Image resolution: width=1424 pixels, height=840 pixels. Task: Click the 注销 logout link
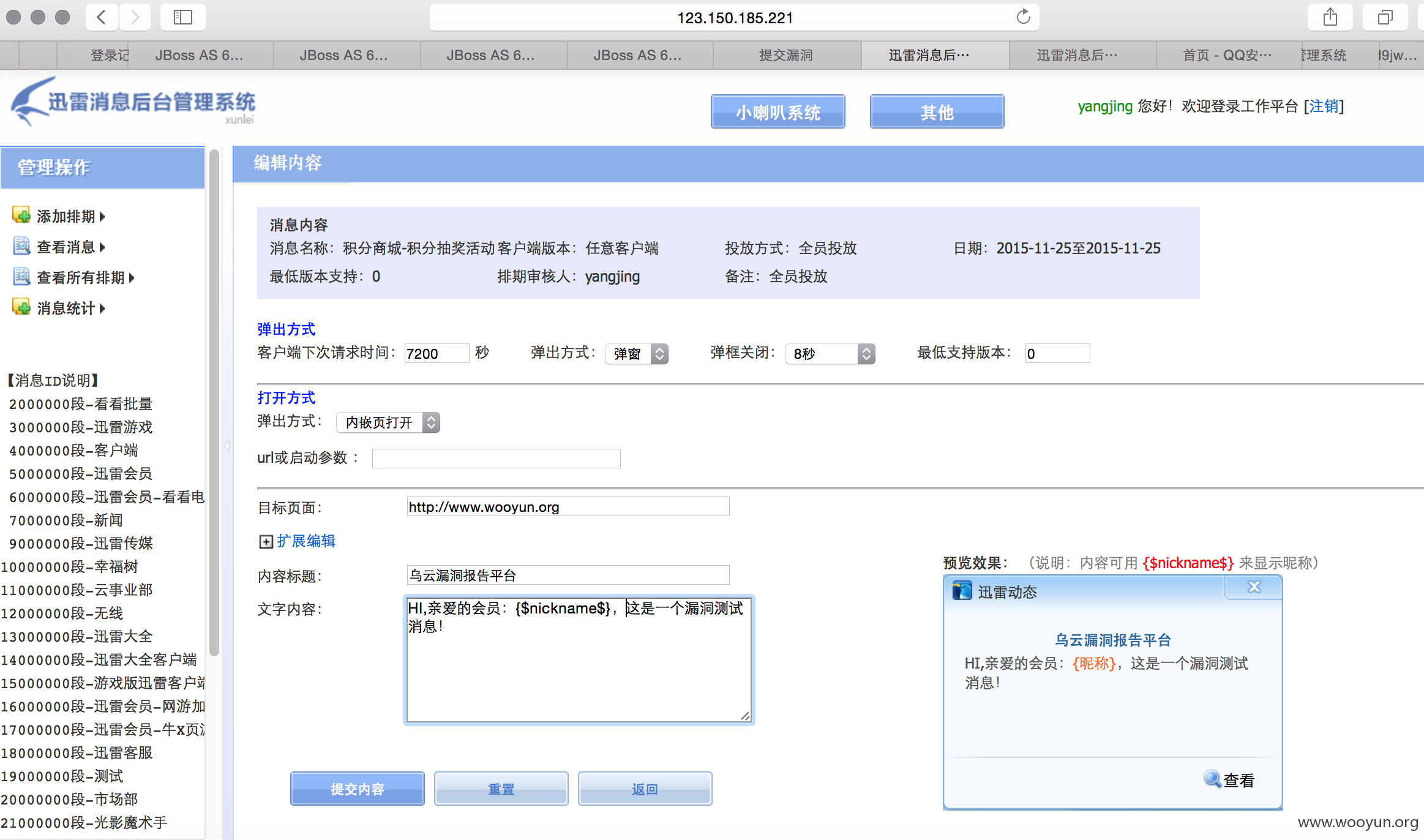pyautogui.click(x=1324, y=106)
